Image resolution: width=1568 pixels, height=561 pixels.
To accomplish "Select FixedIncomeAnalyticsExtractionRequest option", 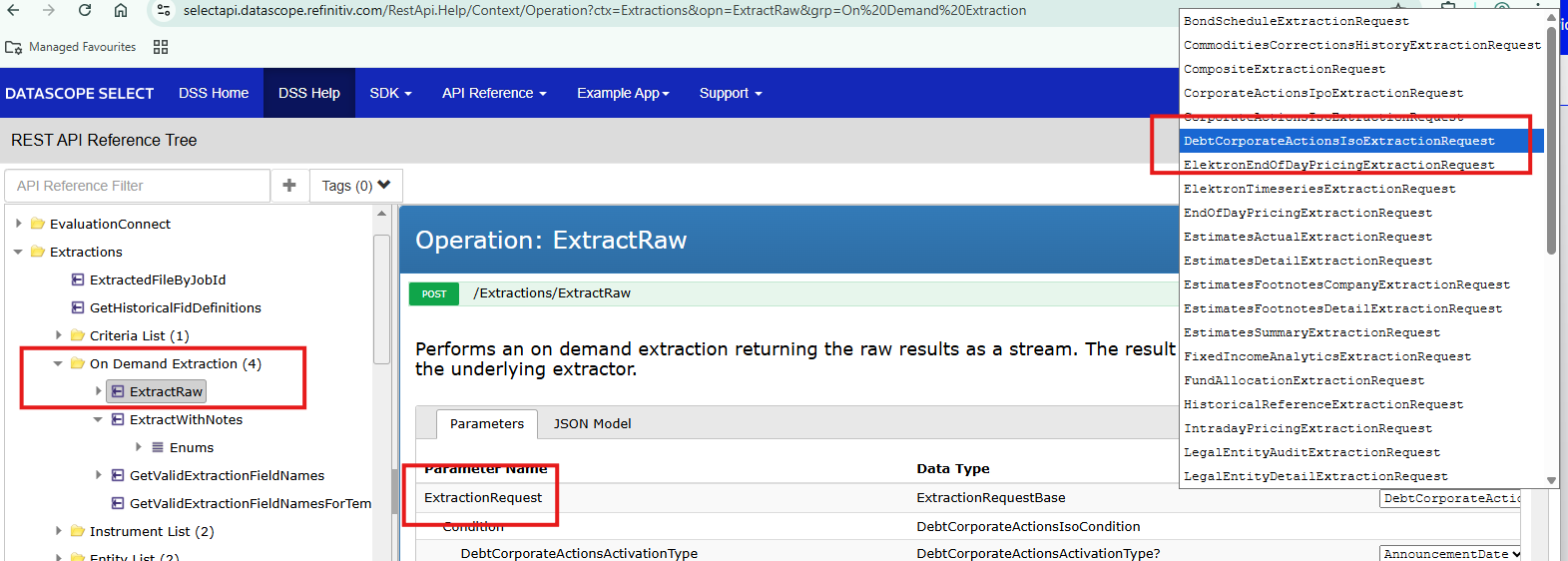I will coord(1362,356).
